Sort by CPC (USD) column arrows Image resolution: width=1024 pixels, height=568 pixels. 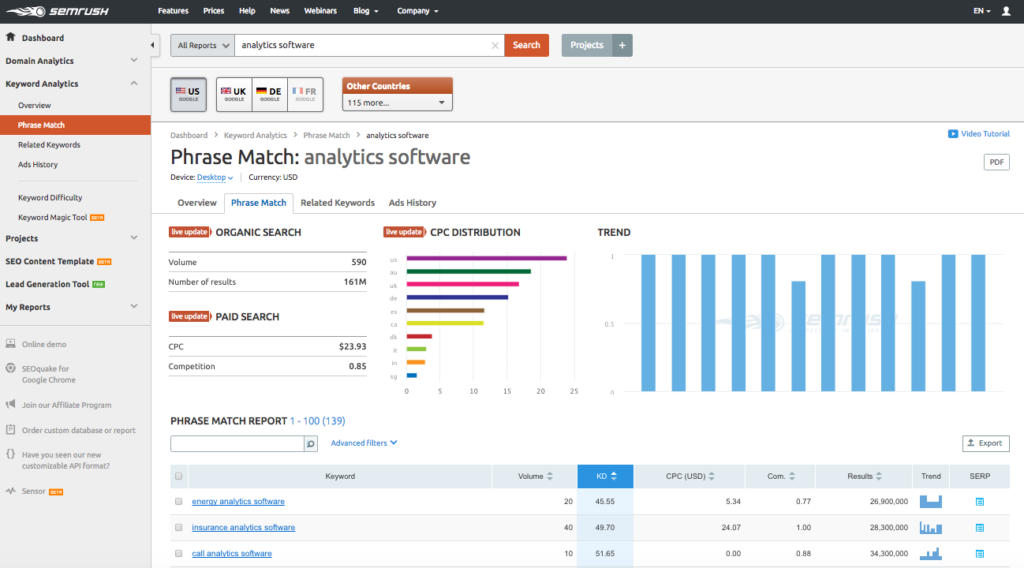[711, 477]
